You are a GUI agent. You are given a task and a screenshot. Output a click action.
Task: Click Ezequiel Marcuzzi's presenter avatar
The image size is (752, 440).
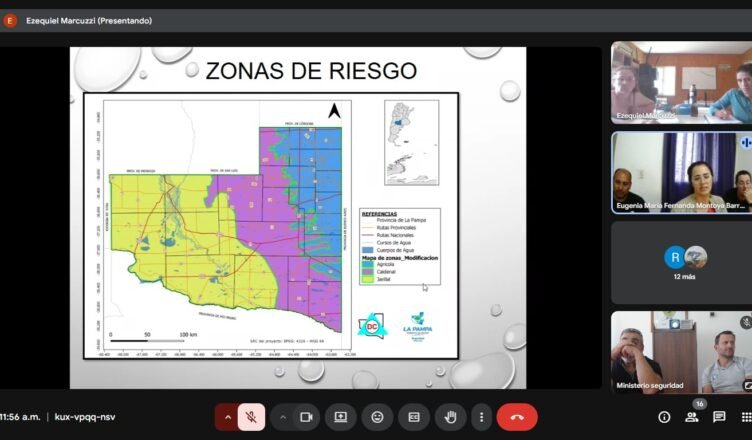coord(10,20)
